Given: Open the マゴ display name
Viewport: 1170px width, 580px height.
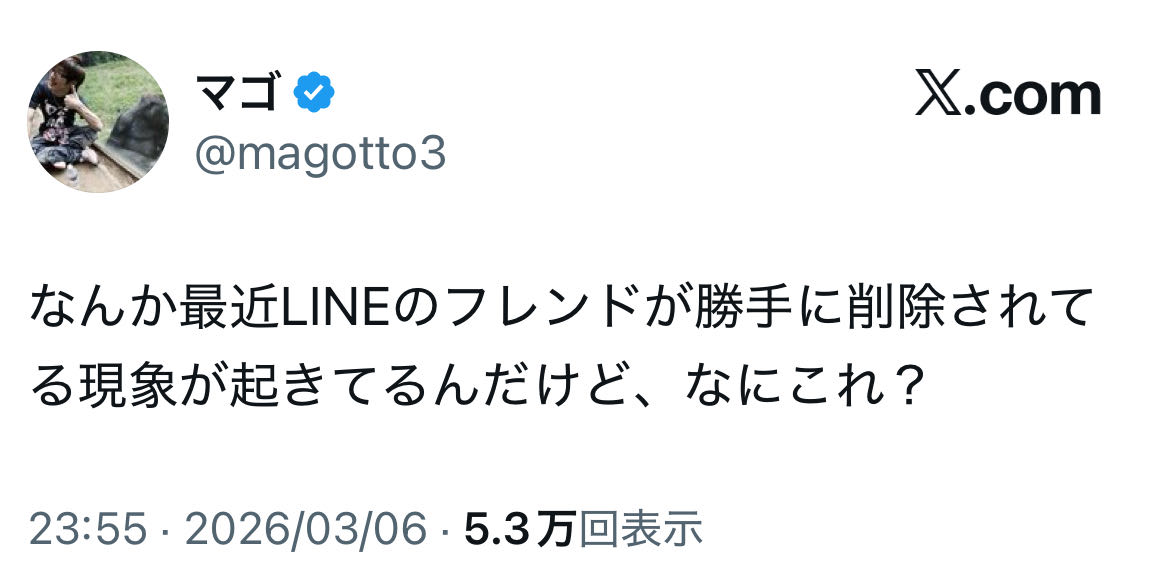Looking at the screenshot, I should [237, 94].
